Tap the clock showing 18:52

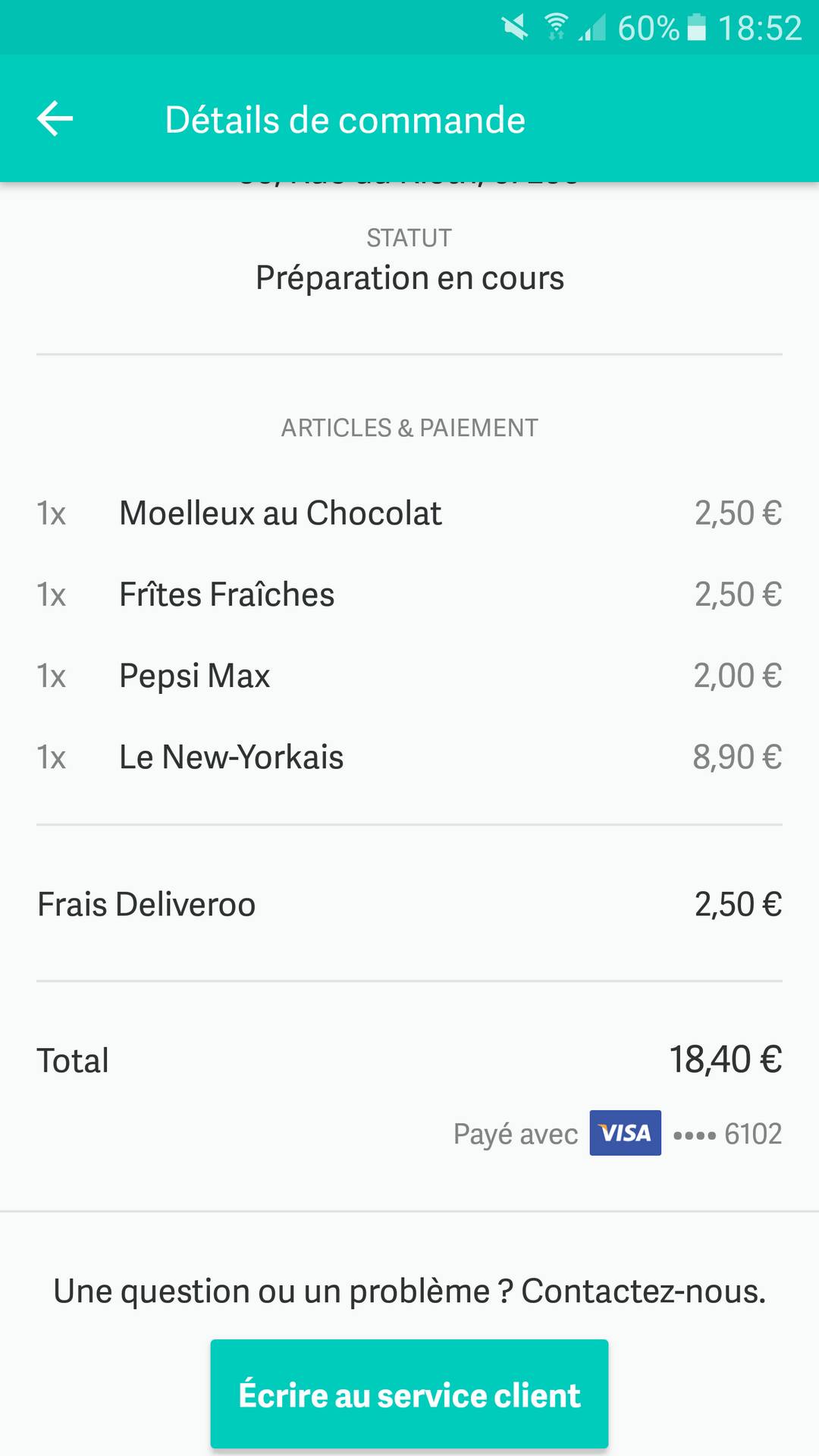pos(759,29)
